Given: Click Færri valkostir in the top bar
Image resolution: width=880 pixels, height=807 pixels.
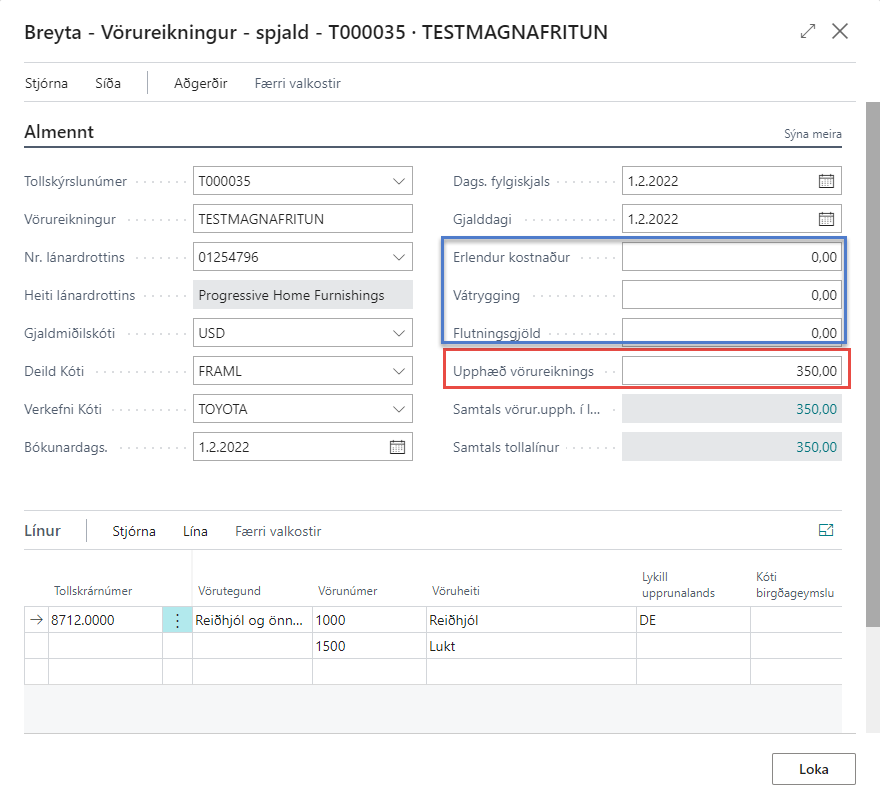Looking at the screenshot, I should [x=297, y=83].
